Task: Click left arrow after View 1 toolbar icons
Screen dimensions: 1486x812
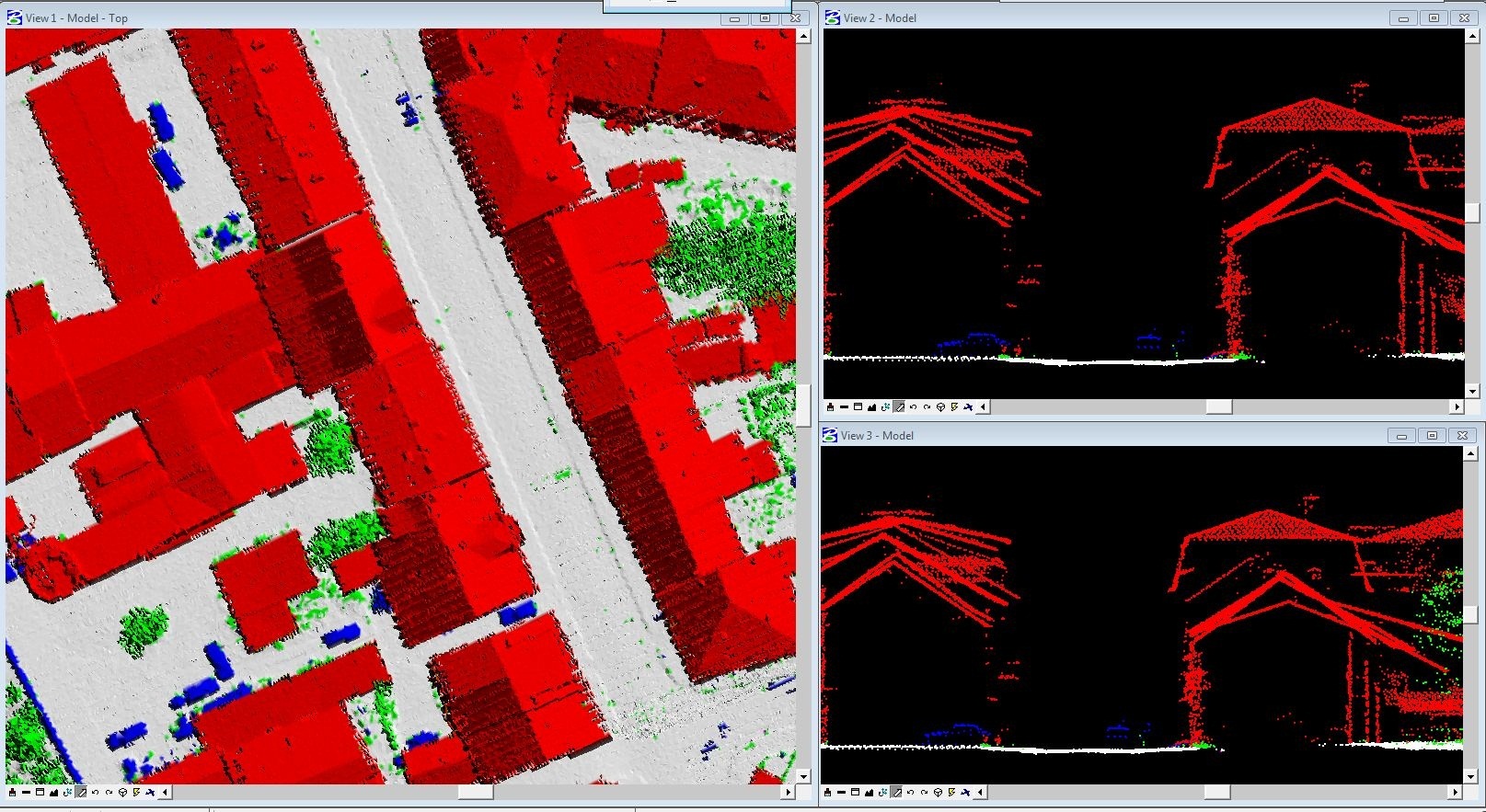Action: coord(165,792)
